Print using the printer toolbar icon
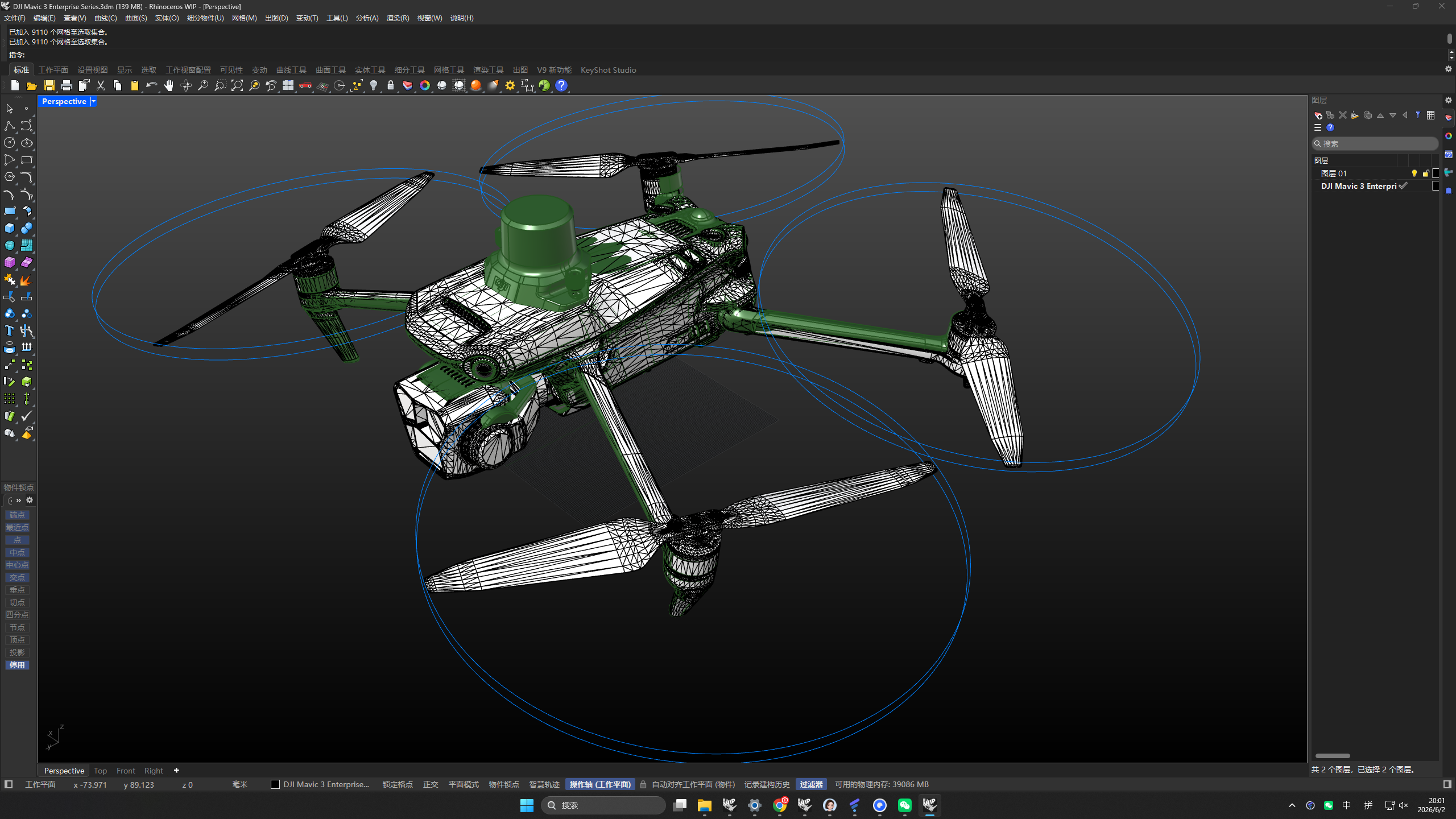1456x819 pixels. coord(67,85)
